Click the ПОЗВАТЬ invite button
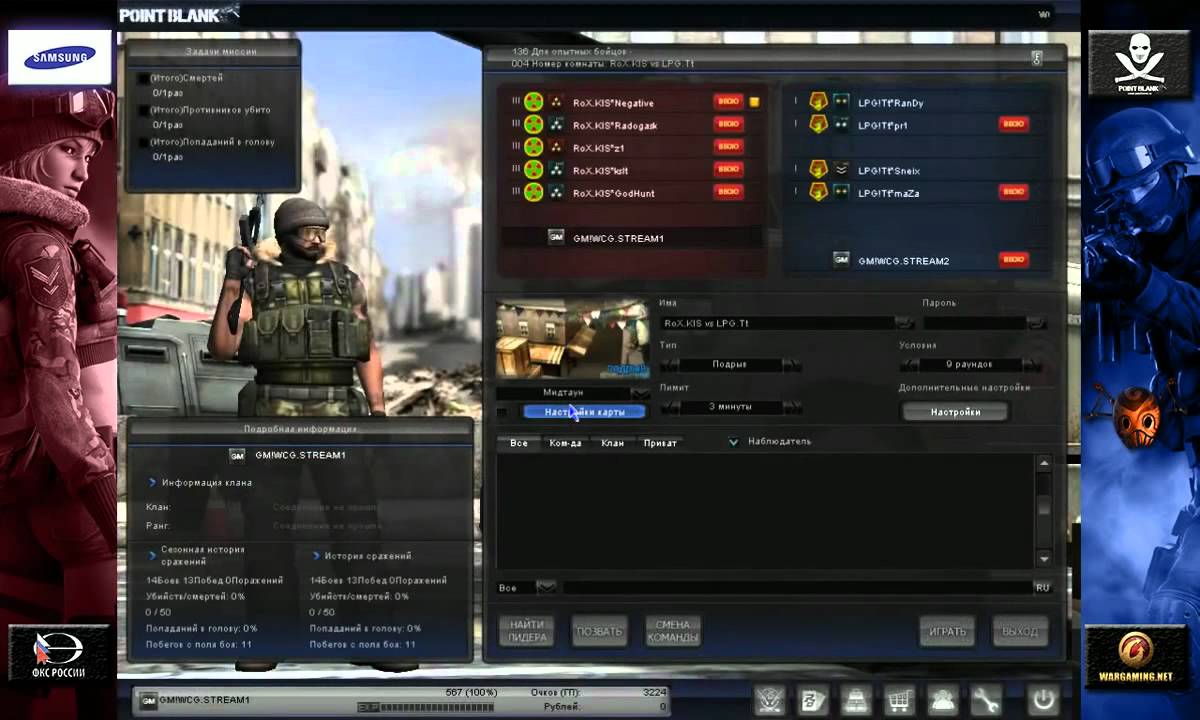Viewport: 1200px width, 720px height. 599,631
